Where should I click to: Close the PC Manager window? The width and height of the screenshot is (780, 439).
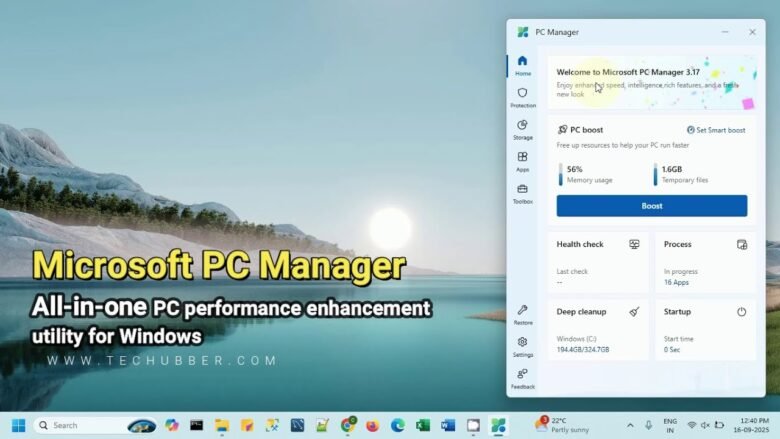(x=752, y=32)
